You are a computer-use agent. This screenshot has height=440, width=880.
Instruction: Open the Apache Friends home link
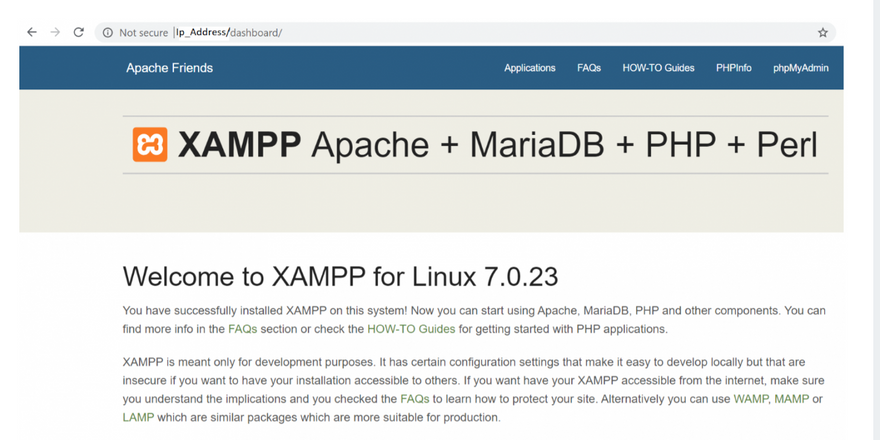point(169,68)
